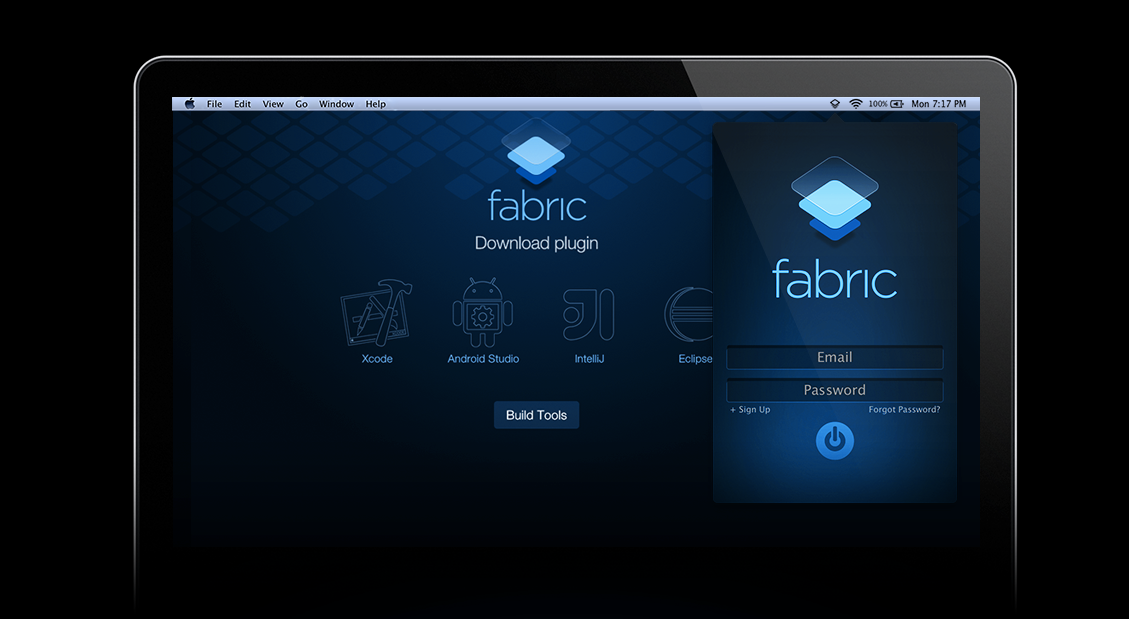Click the Android Studio label link
The width and height of the screenshot is (1129, 619).
coord(483,358)
